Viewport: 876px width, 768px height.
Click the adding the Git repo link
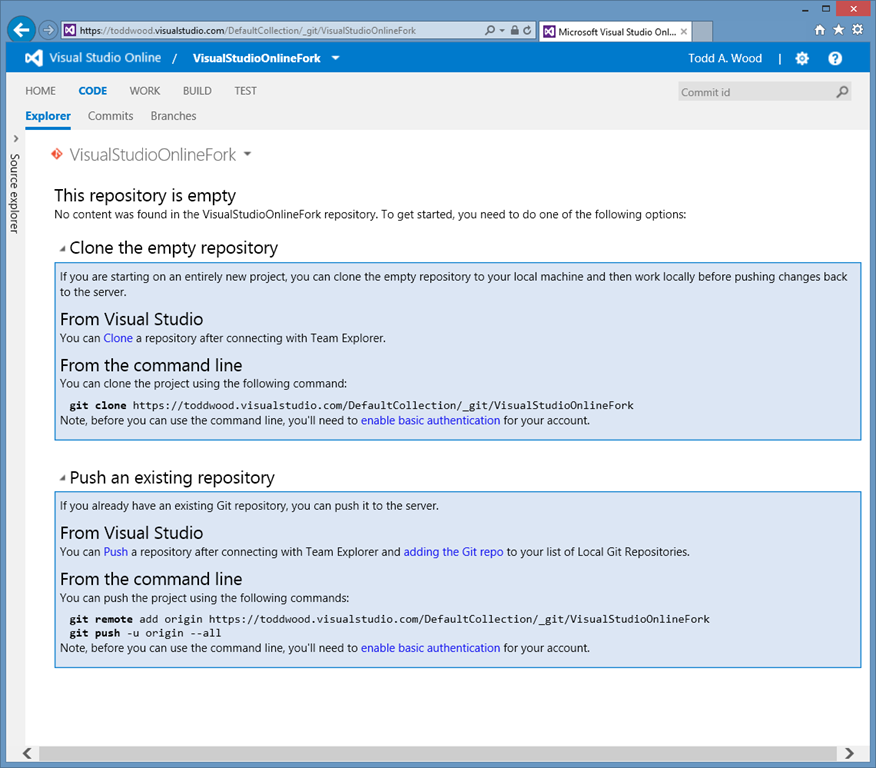tap(453, 552)
